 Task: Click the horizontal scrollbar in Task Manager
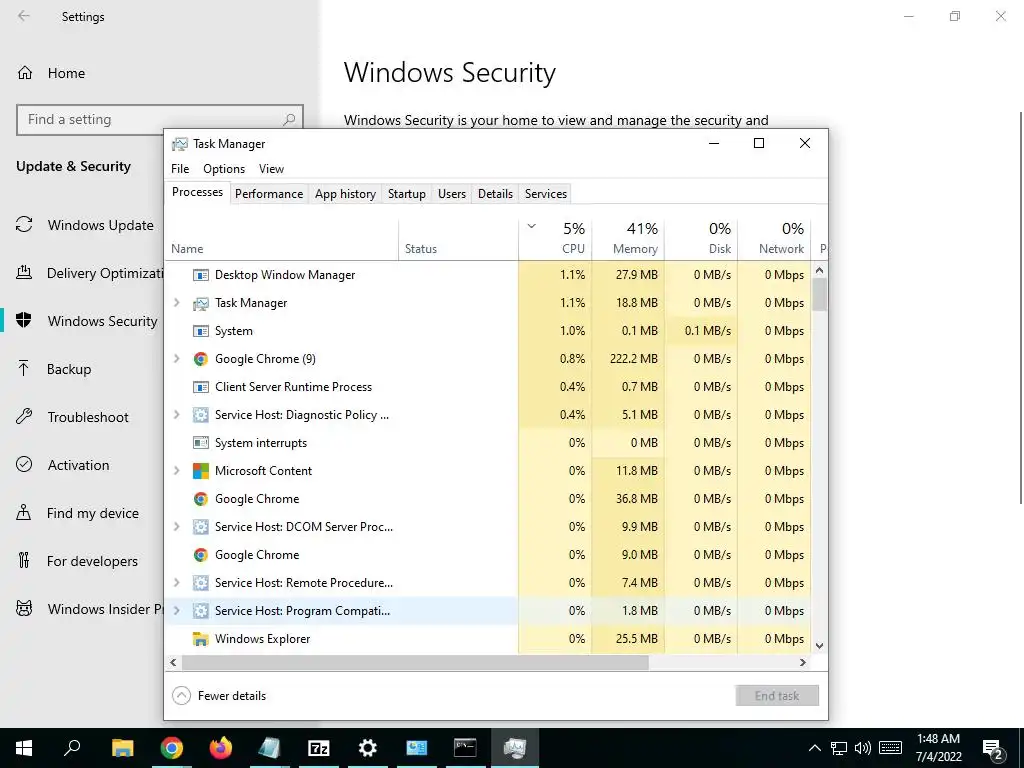click(415, 662)
